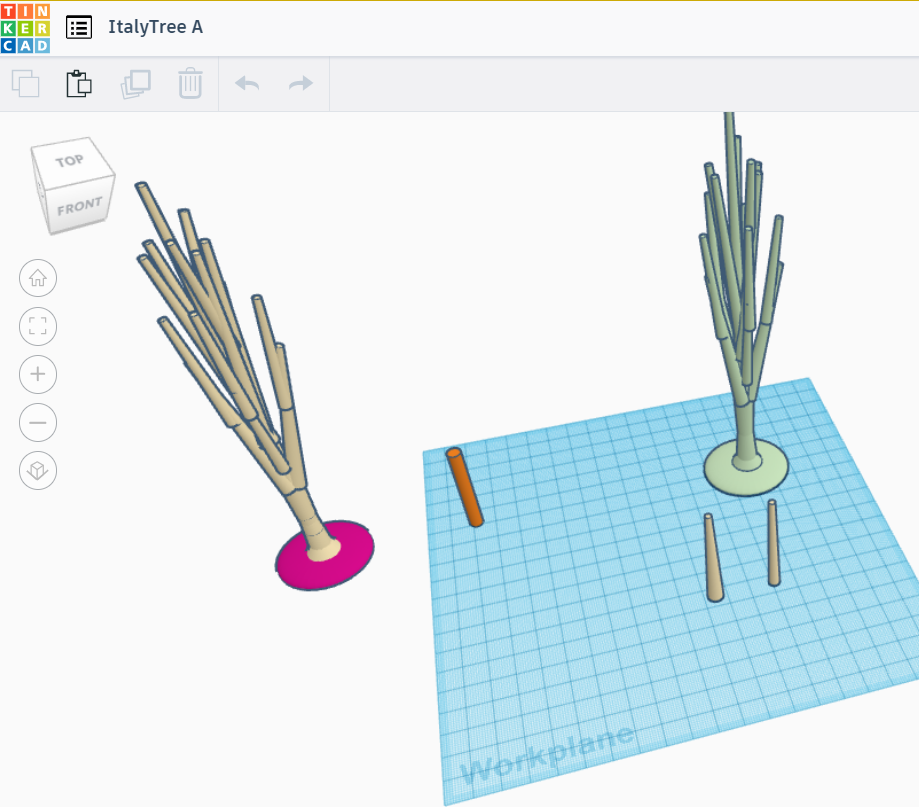
Task: Zoom out with the minus button
Action: [38, 422]
